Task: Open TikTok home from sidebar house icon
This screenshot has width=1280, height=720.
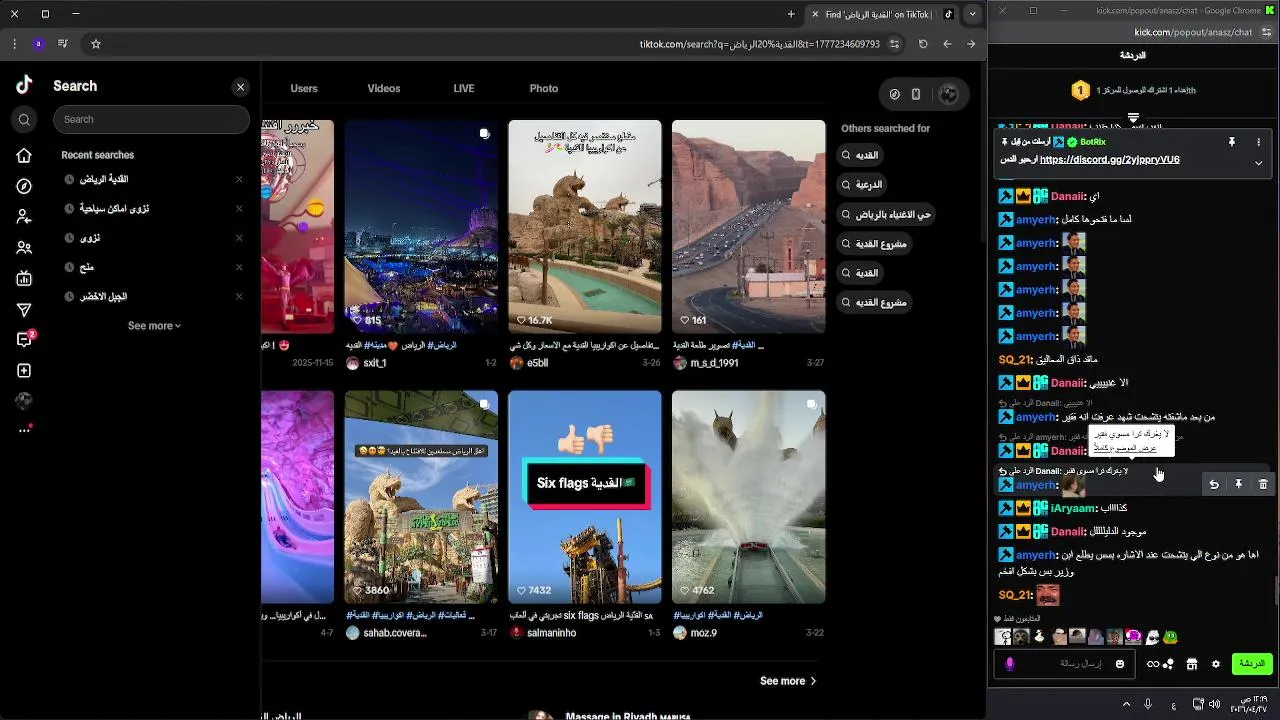Action: pos(24,155)
